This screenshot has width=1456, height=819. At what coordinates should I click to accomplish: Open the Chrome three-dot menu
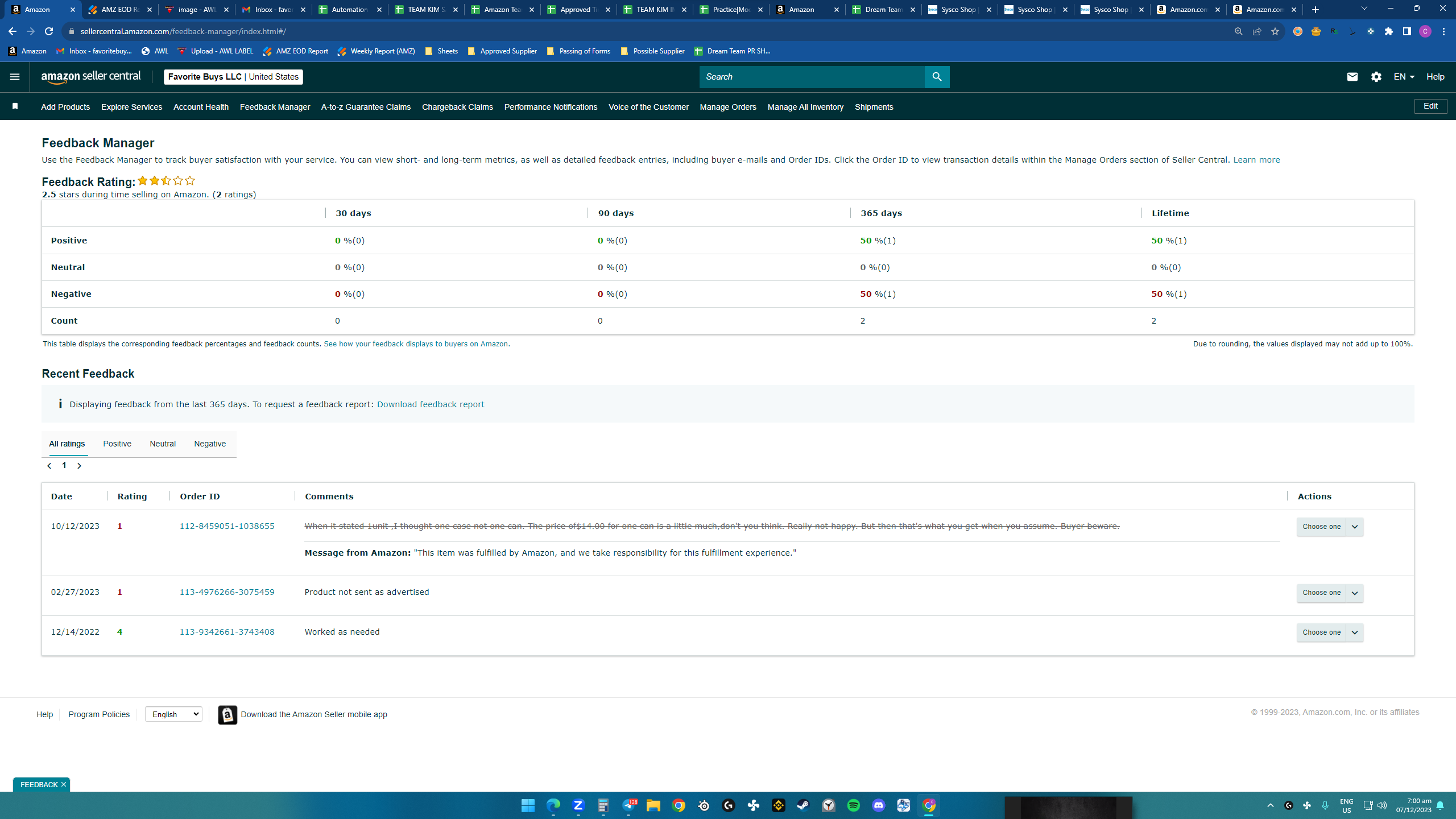pyautogui.click(x=1443, y=31)
